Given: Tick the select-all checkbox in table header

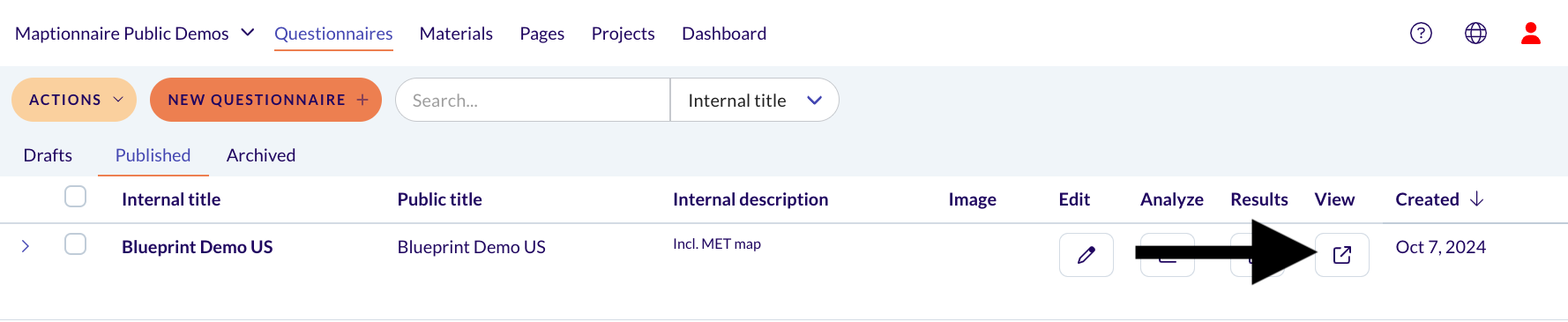Looking at the screenshot, I should coord(76,196).
